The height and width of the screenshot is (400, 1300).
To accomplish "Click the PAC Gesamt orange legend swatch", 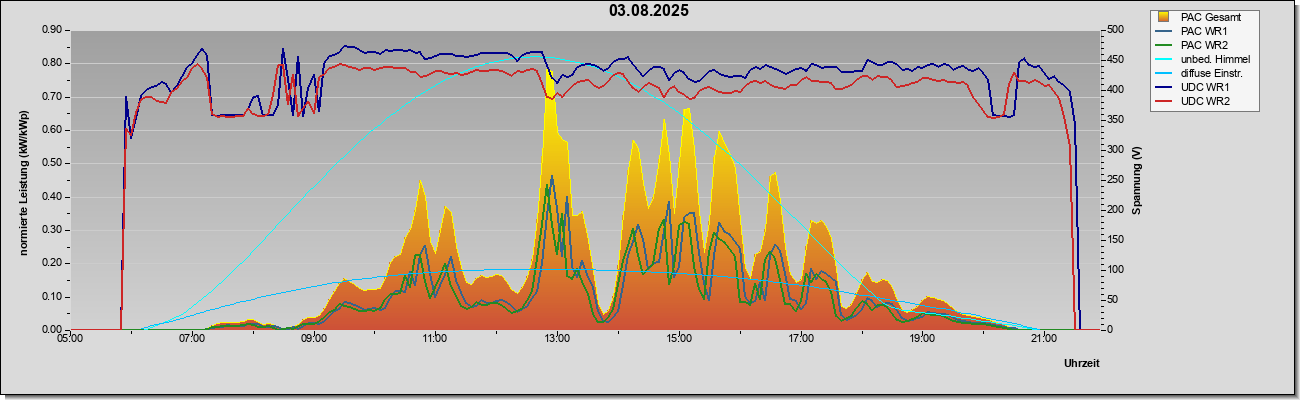I will pos(1164,17).
